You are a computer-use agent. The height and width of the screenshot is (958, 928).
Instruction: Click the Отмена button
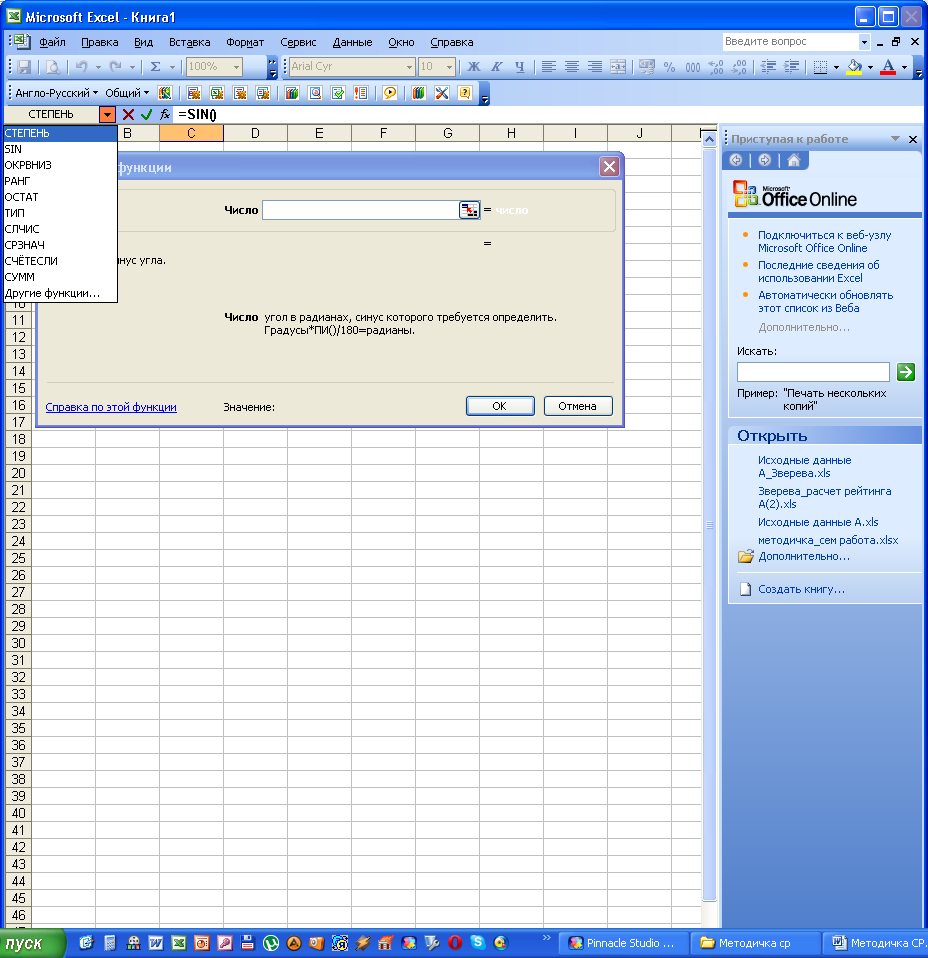click(577, 406)
